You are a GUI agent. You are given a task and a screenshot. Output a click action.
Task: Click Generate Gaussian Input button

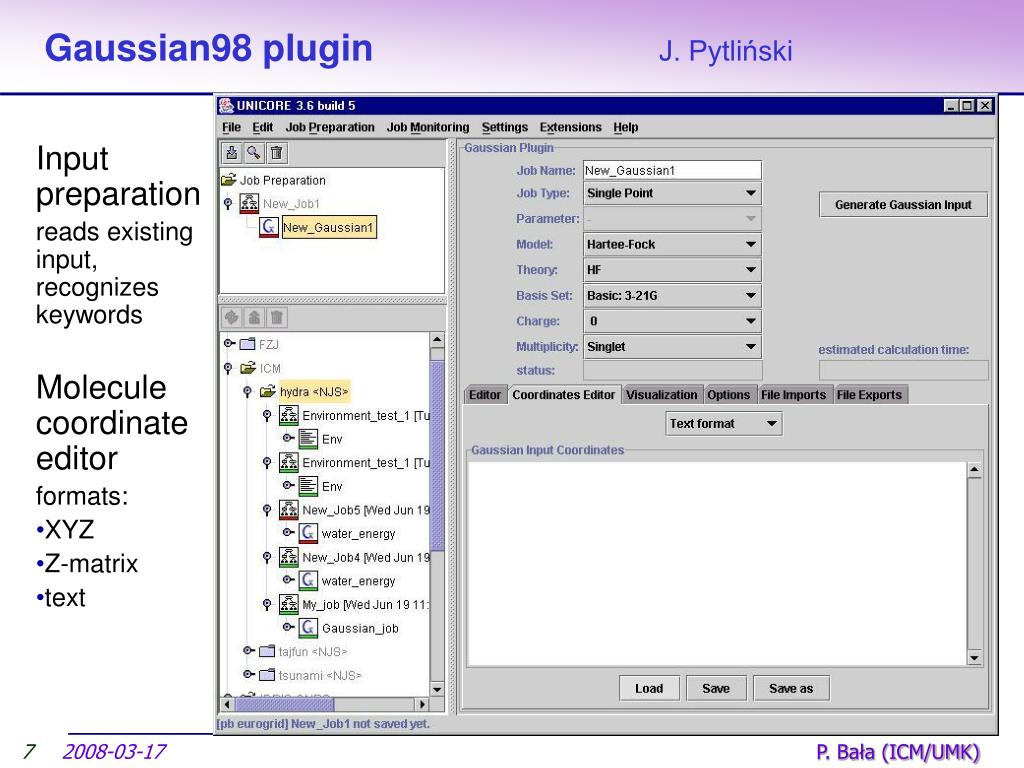(x=903, y=204)
